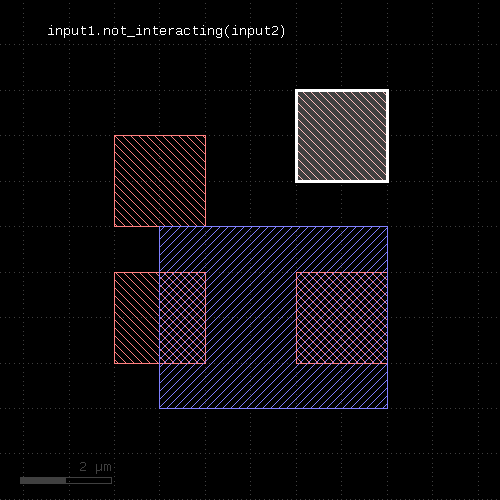500x500 pixels.
Task: Click the blue rectangle's bottom-right corner
Action: pyautogui.click(x=387, y=408)
